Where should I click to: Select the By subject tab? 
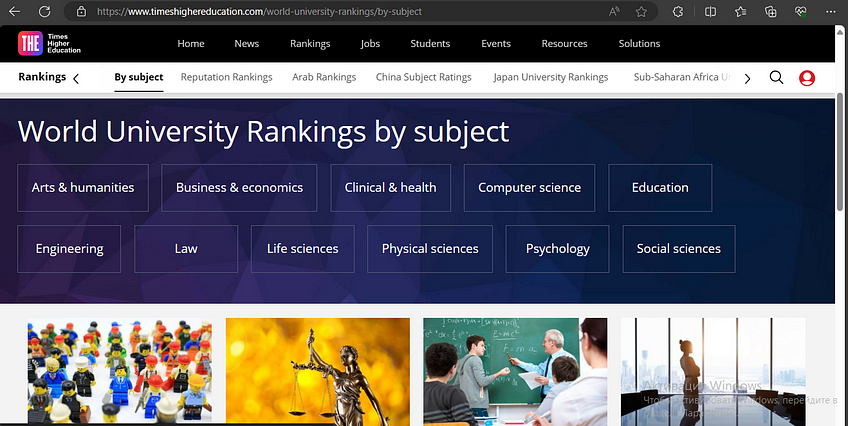[138, 77]
